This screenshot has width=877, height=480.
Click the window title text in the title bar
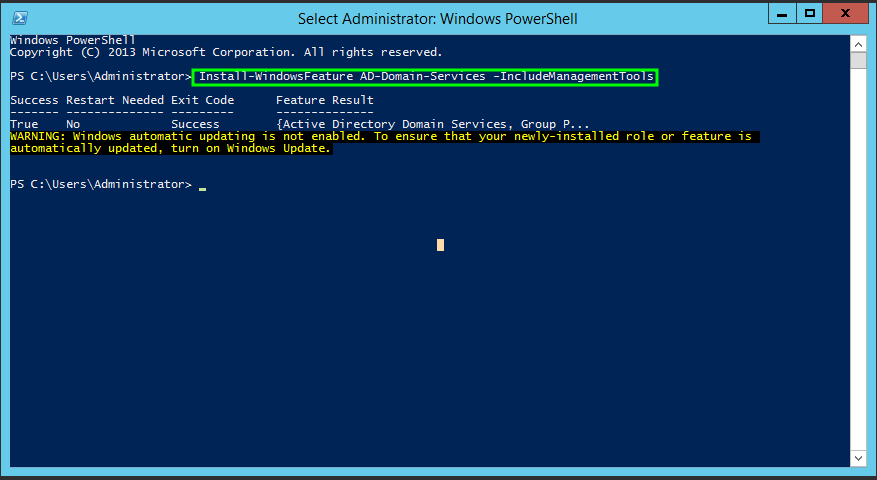coord(438,18)
